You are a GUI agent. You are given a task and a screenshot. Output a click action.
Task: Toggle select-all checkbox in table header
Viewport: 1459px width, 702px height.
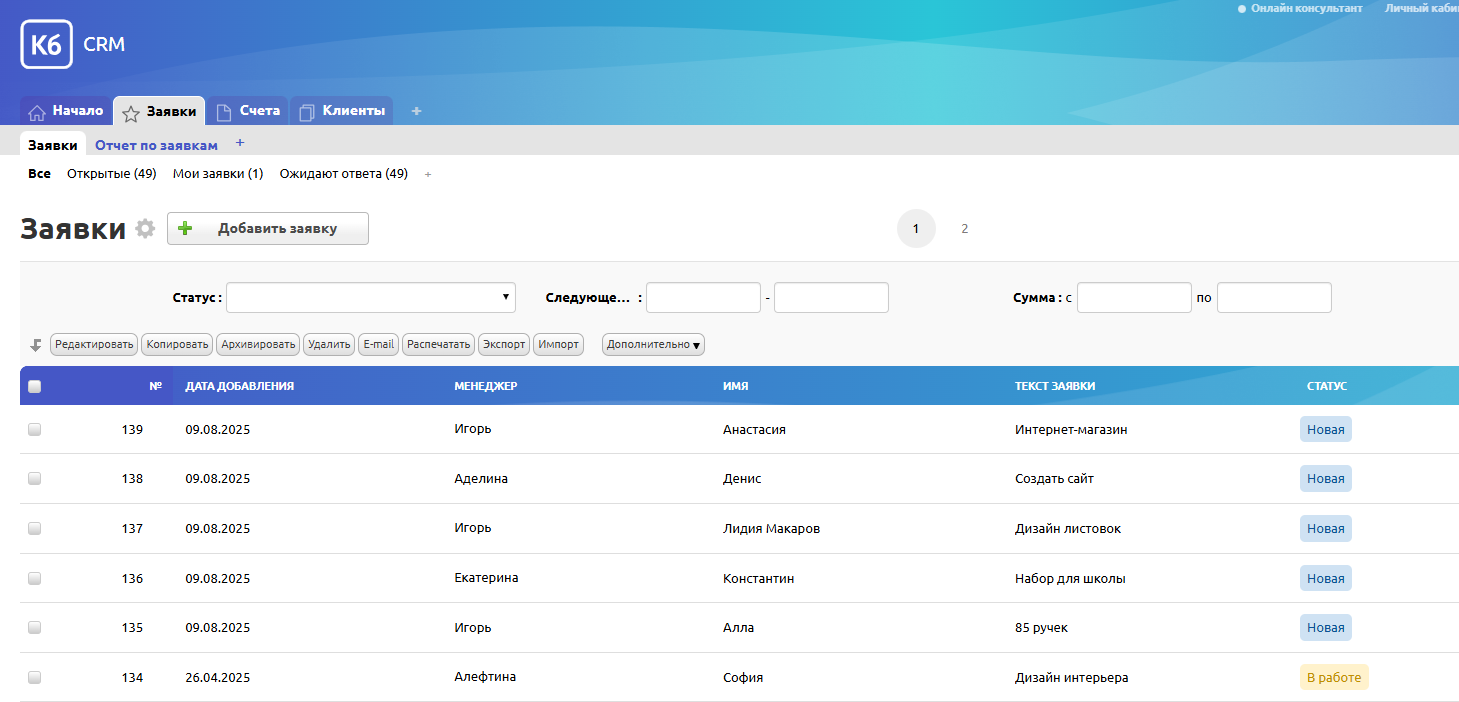click(x=35, y=387)
